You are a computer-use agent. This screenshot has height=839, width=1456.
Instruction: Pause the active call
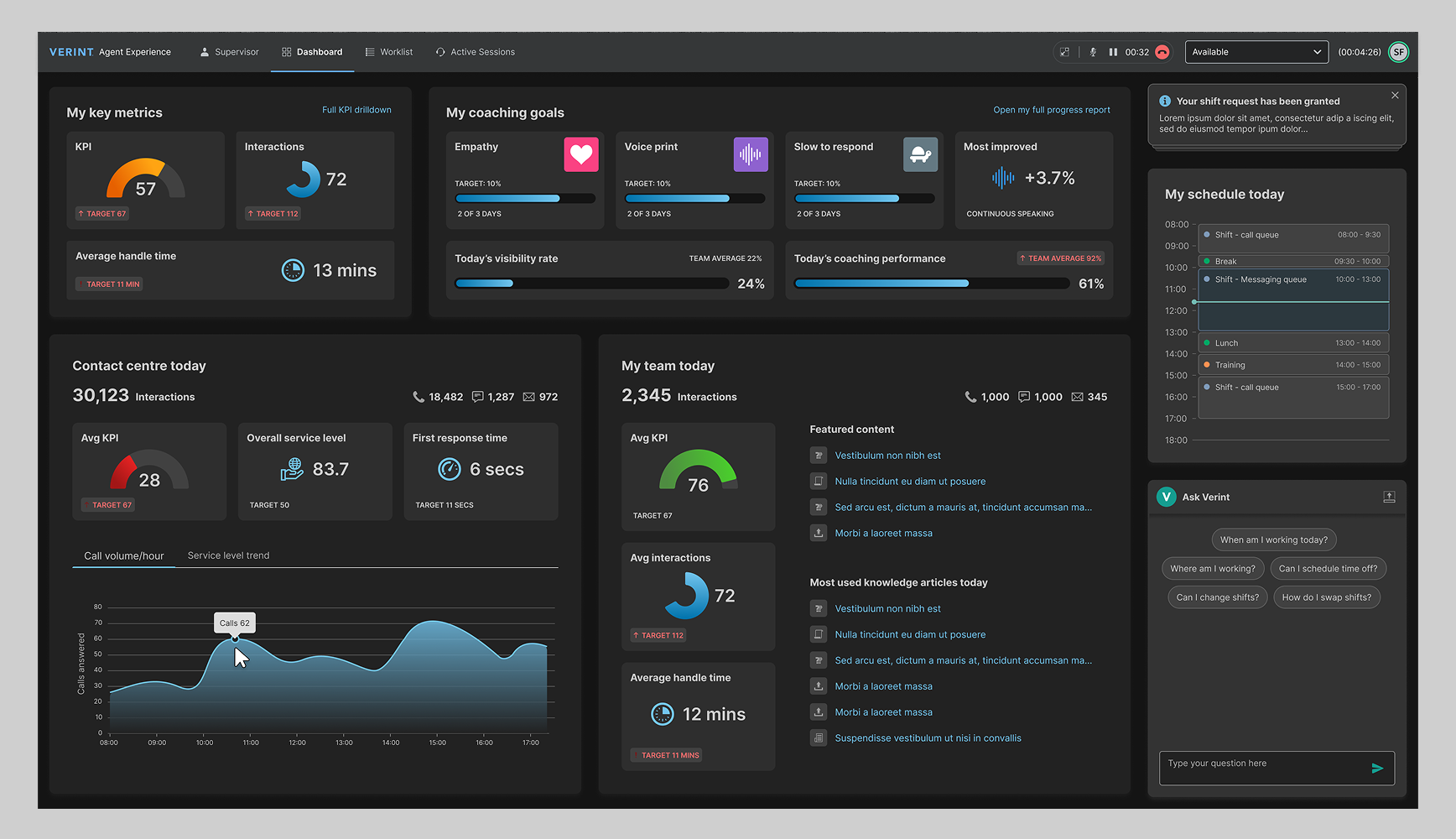(x=1113, y=52)
